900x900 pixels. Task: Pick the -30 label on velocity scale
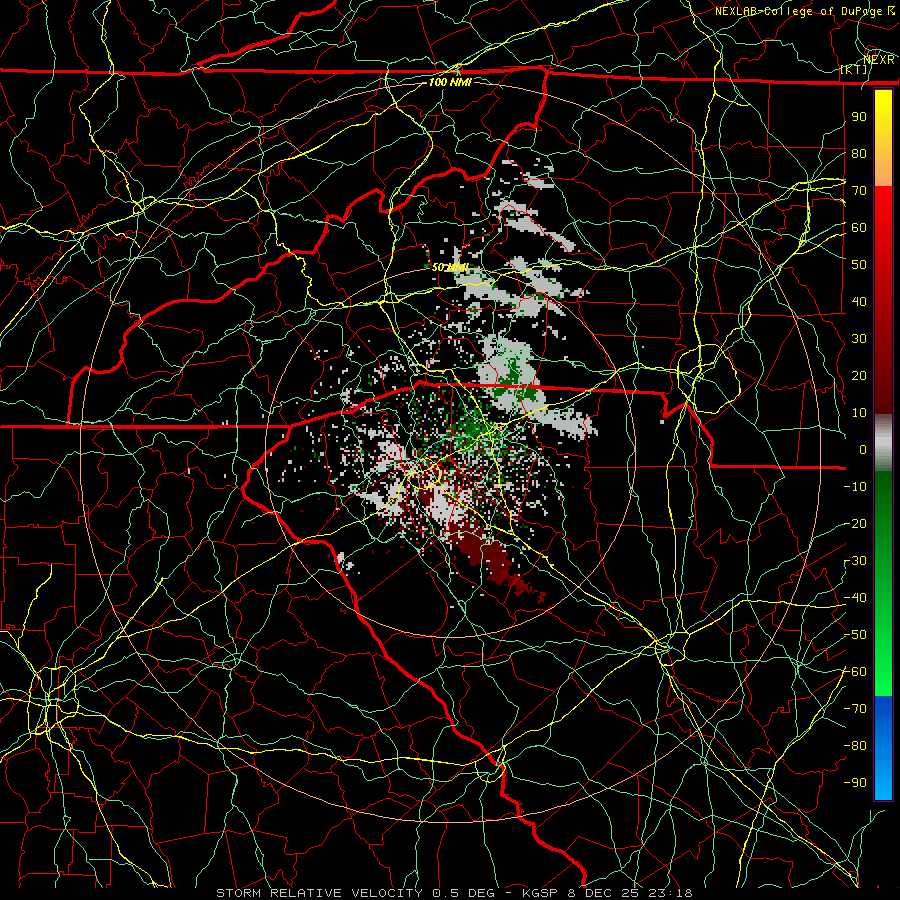(x=855, y=561)
